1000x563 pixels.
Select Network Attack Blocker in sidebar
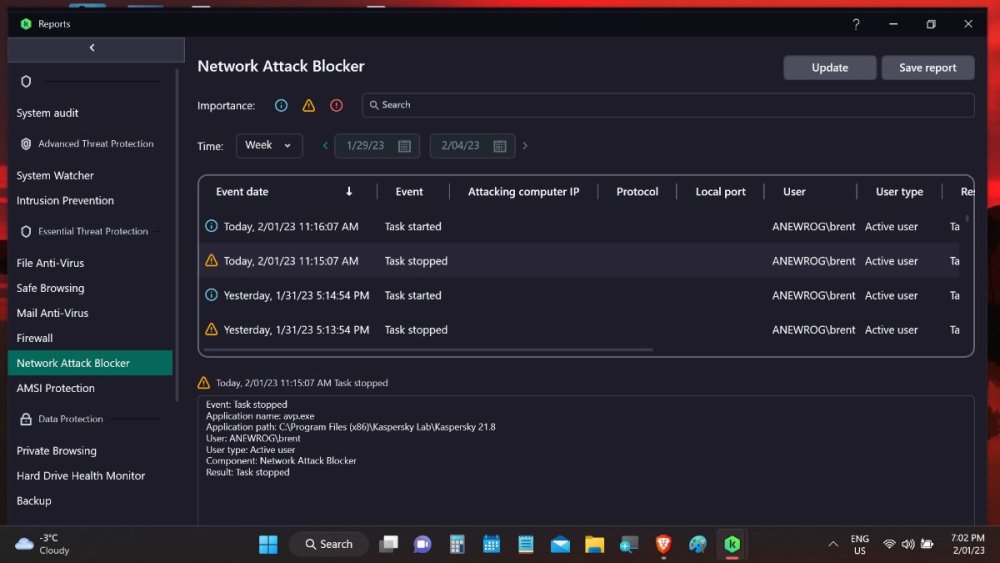(x=90, y=363)
